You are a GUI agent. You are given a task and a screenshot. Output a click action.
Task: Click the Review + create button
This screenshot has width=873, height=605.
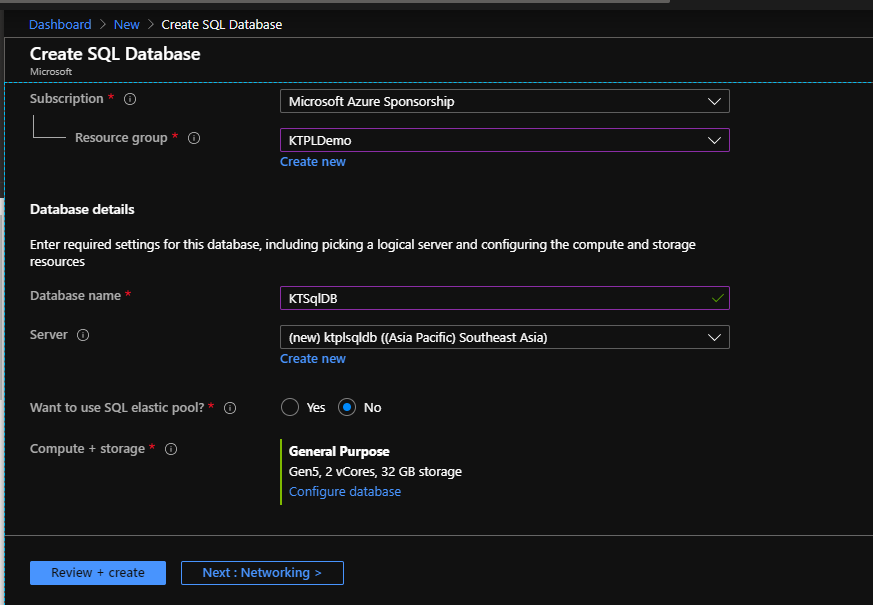pyautogui.click(x=98, y=573)
